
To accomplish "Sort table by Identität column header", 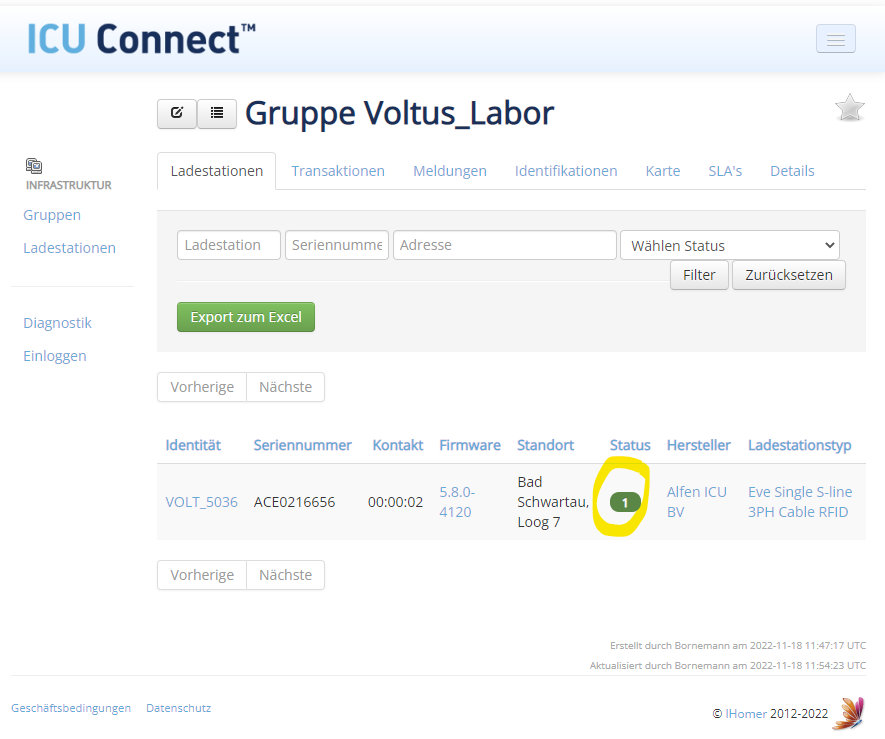I will tap(193, 445).
